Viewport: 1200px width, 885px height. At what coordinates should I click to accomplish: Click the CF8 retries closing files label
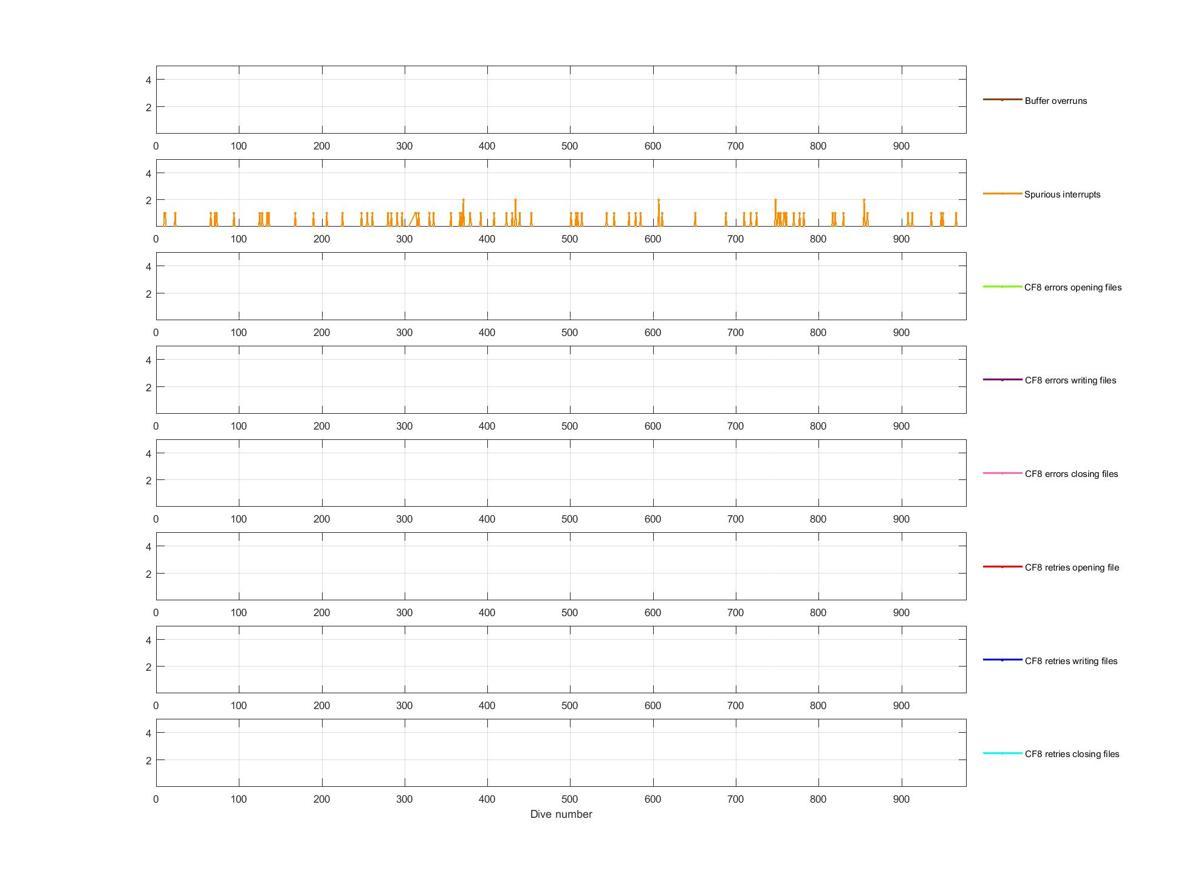click(1072, 754)
